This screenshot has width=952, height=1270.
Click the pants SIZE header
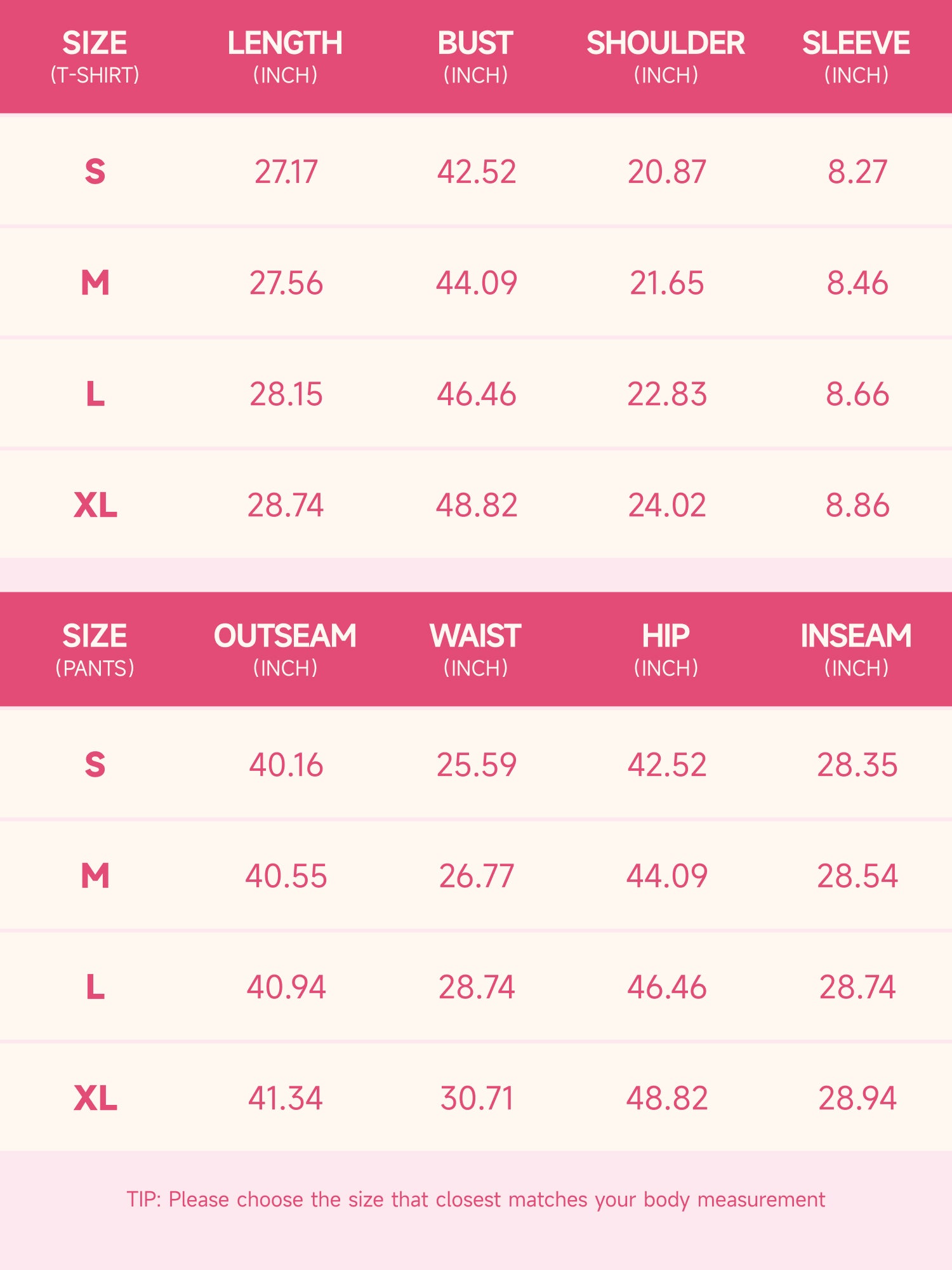(x=95, y=650)
